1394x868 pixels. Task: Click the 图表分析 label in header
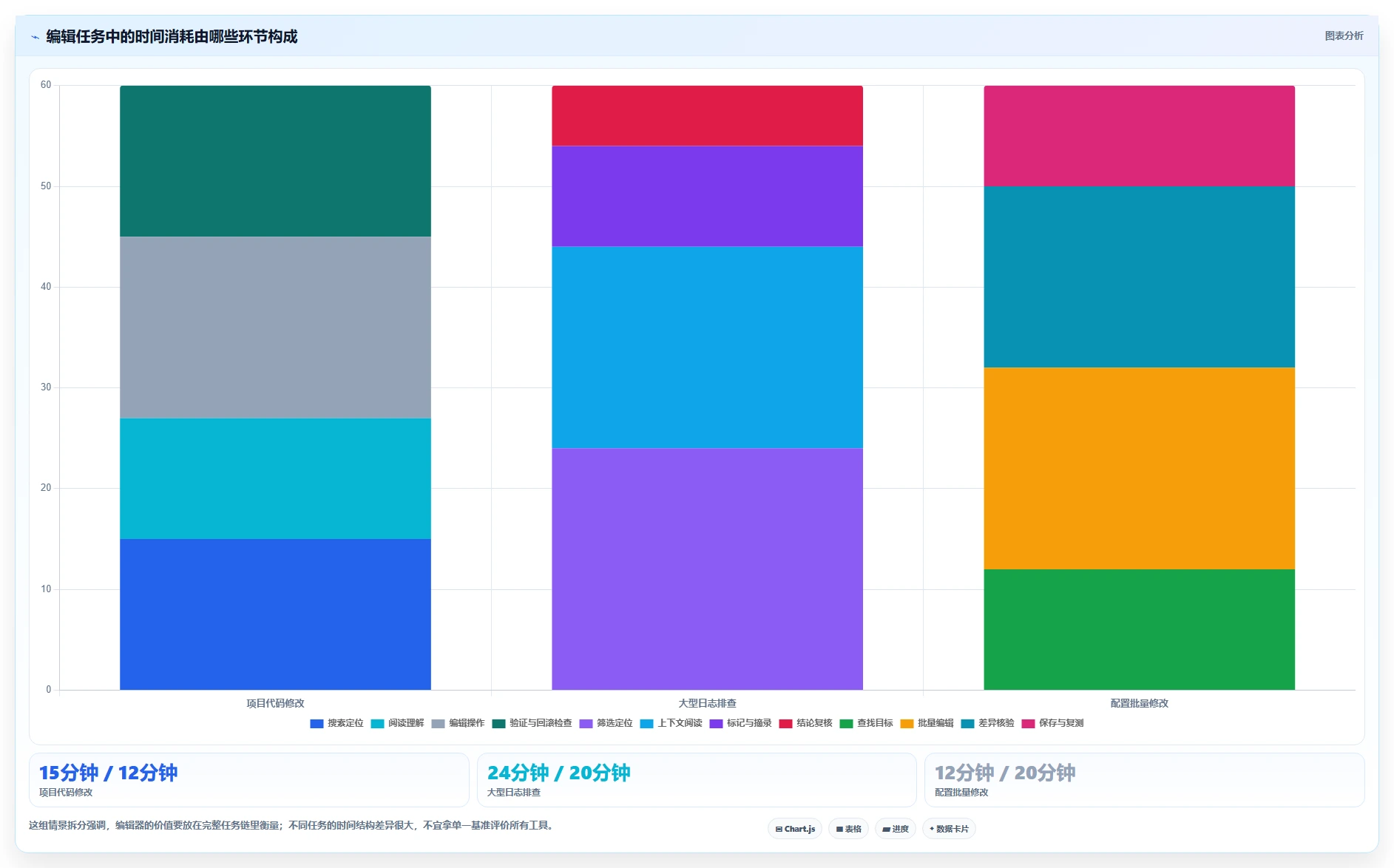click(1344, 35)
